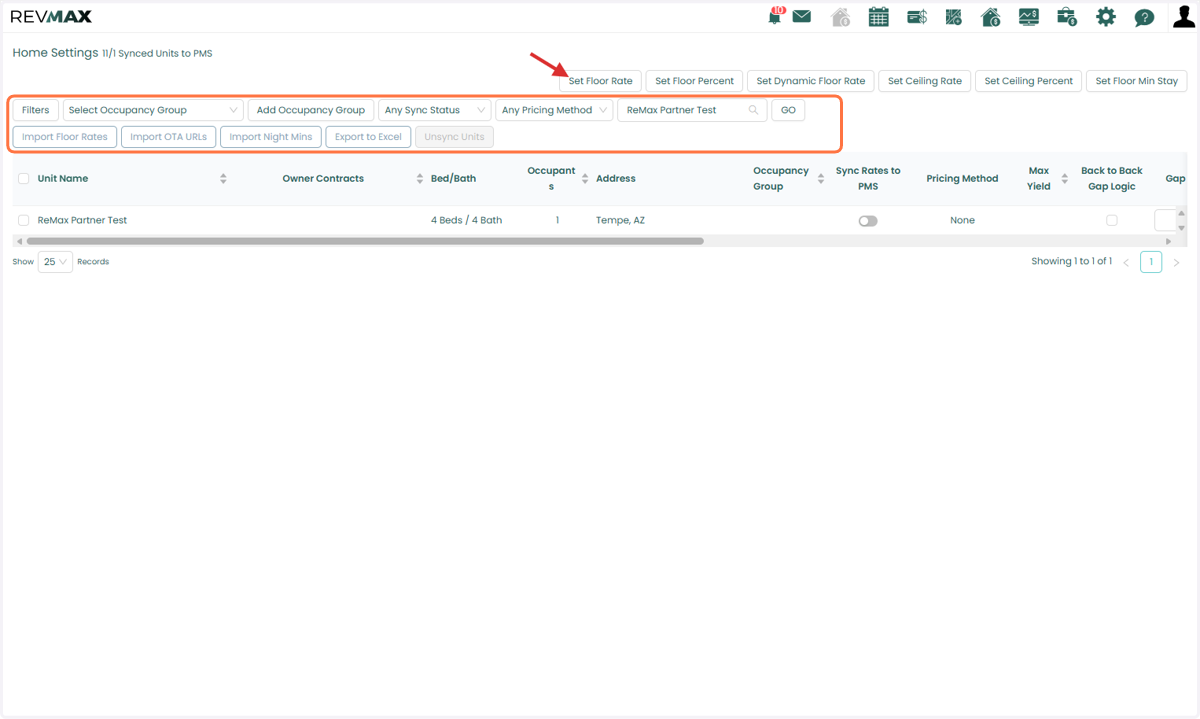
Task: Click the GO button
Action: coord(788,110)
